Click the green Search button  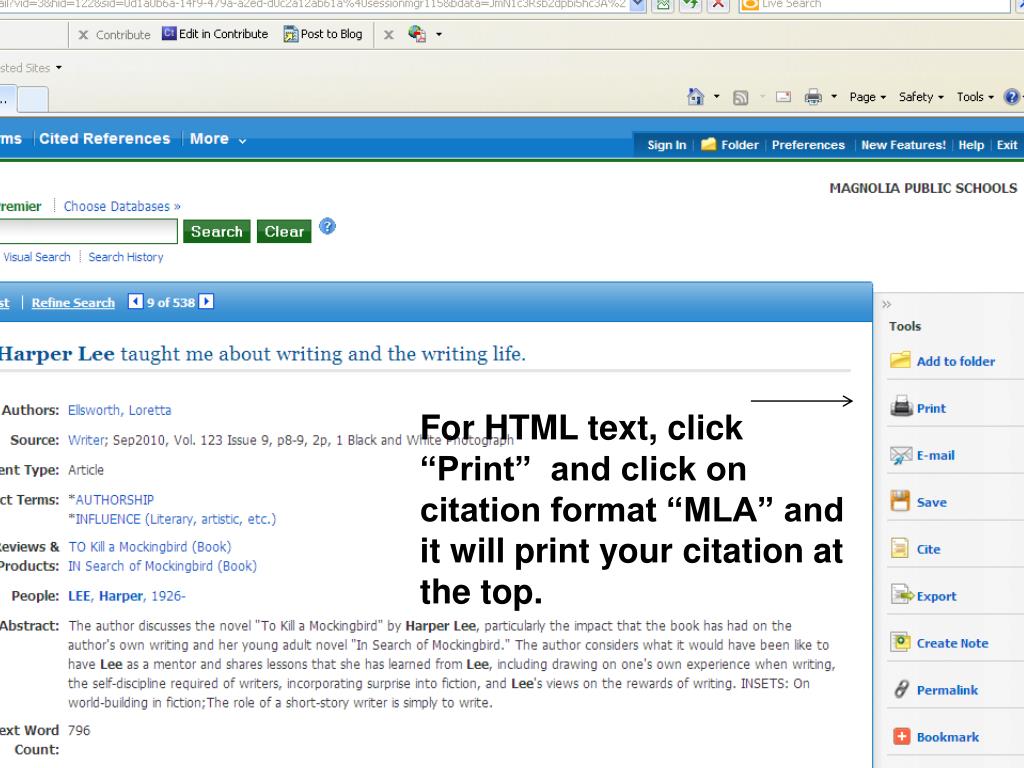tap(216, 231)
